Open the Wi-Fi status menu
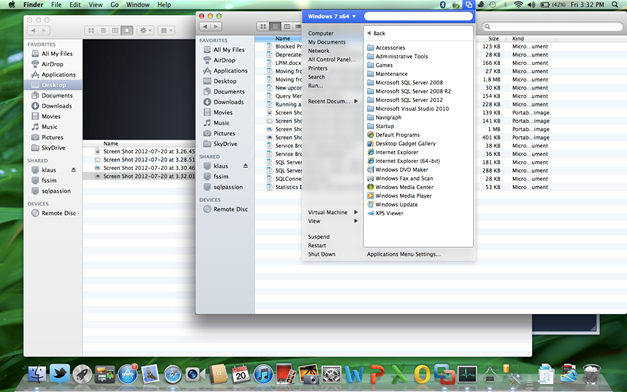This screenshot has height=392, width=627. [518, 5]
